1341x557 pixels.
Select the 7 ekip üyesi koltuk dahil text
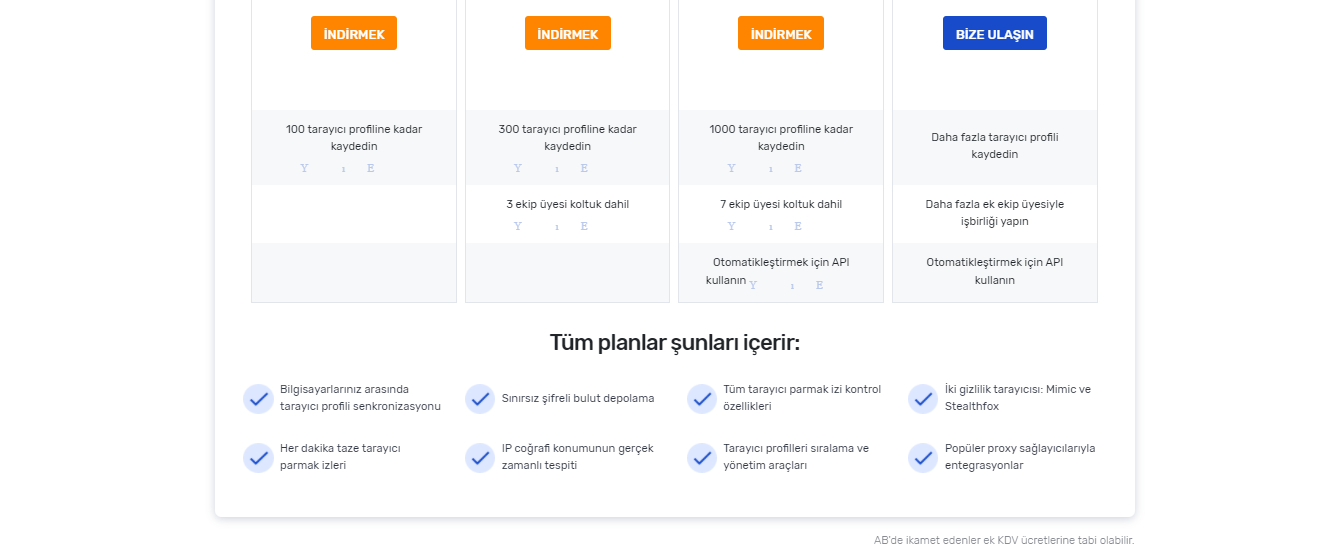tap(781, 204)
